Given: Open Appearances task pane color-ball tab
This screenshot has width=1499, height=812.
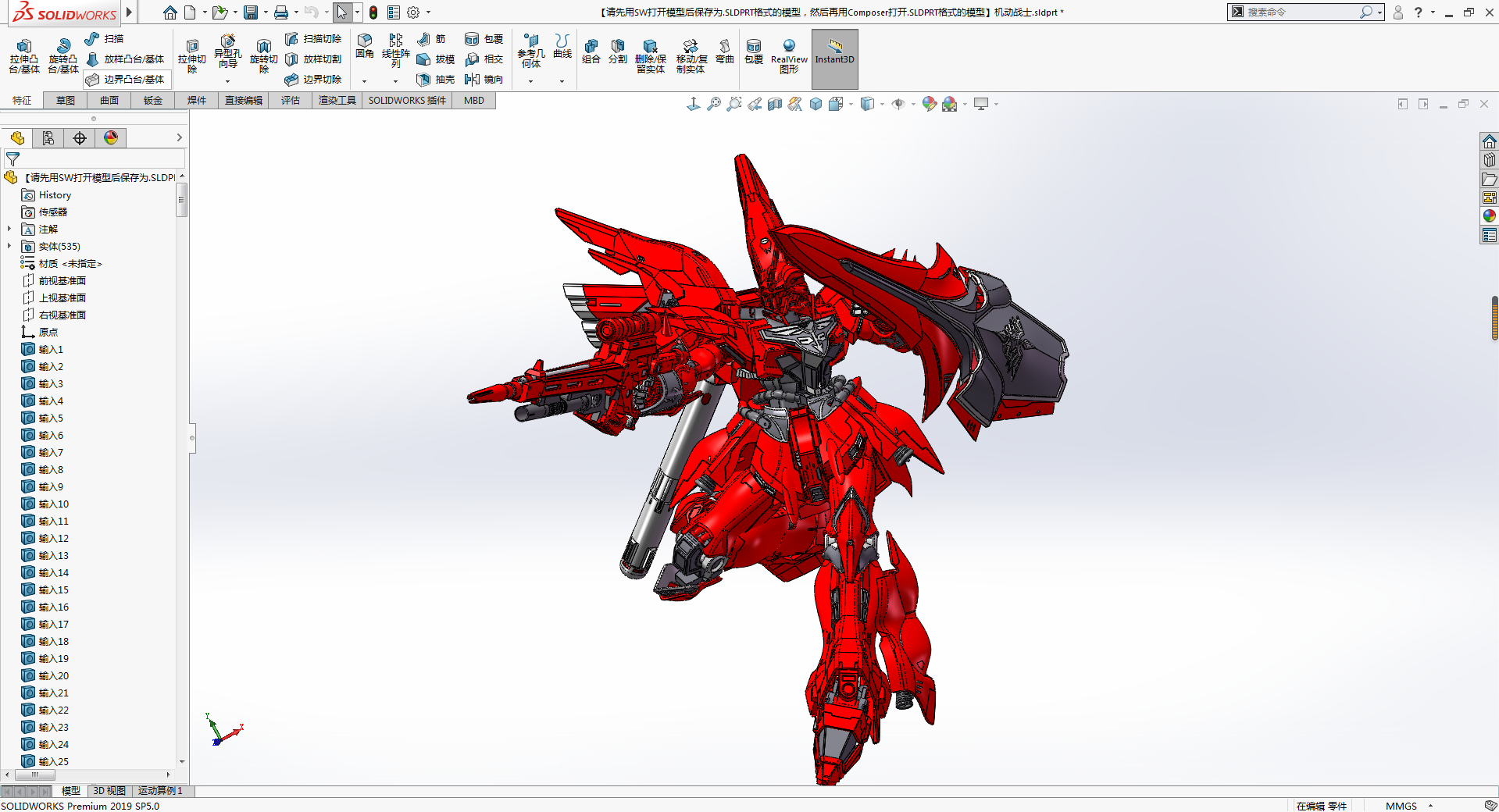Looking at the screenshot, I should coord(1490,215).
